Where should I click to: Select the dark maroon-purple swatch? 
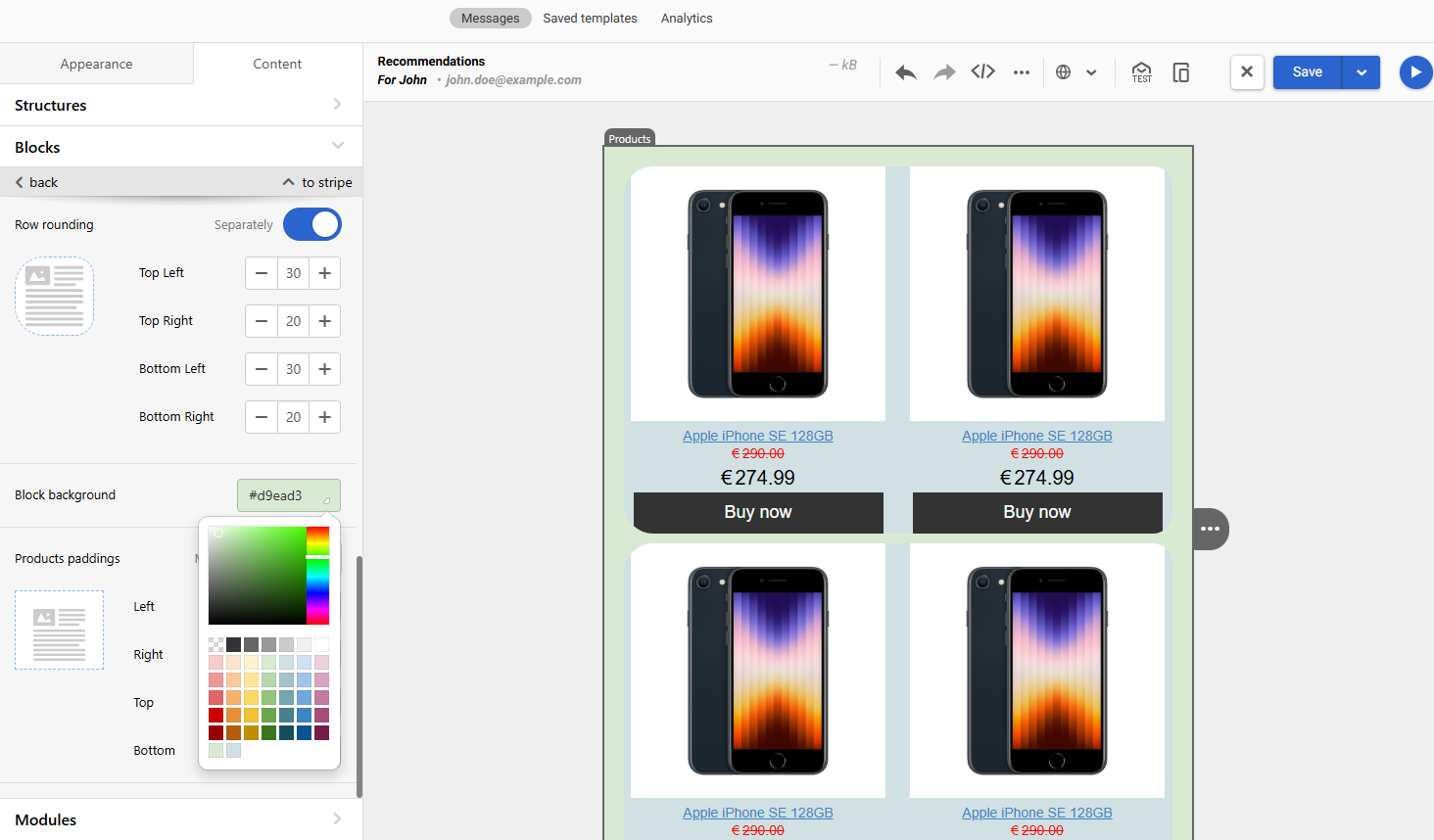point(321,732)
